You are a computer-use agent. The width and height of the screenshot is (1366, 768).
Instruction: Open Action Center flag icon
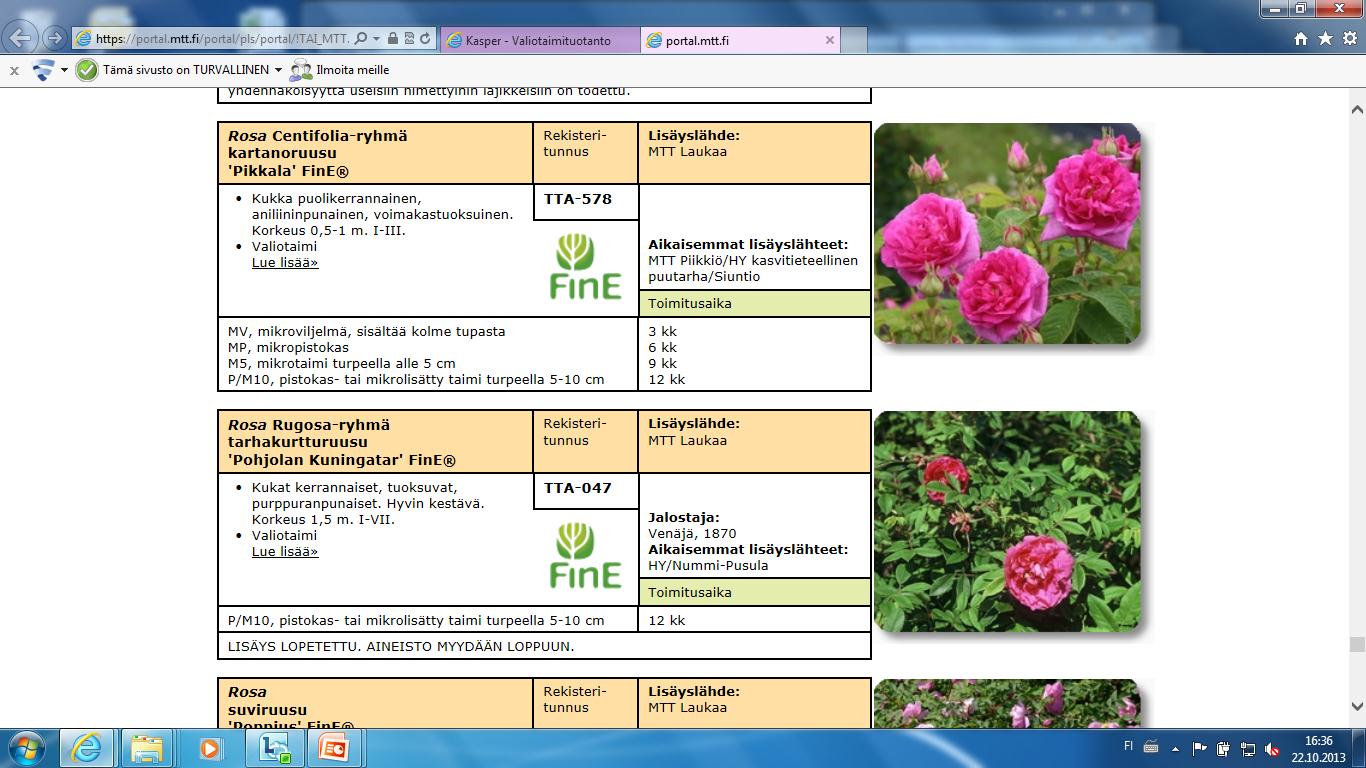pos(1200,748)
